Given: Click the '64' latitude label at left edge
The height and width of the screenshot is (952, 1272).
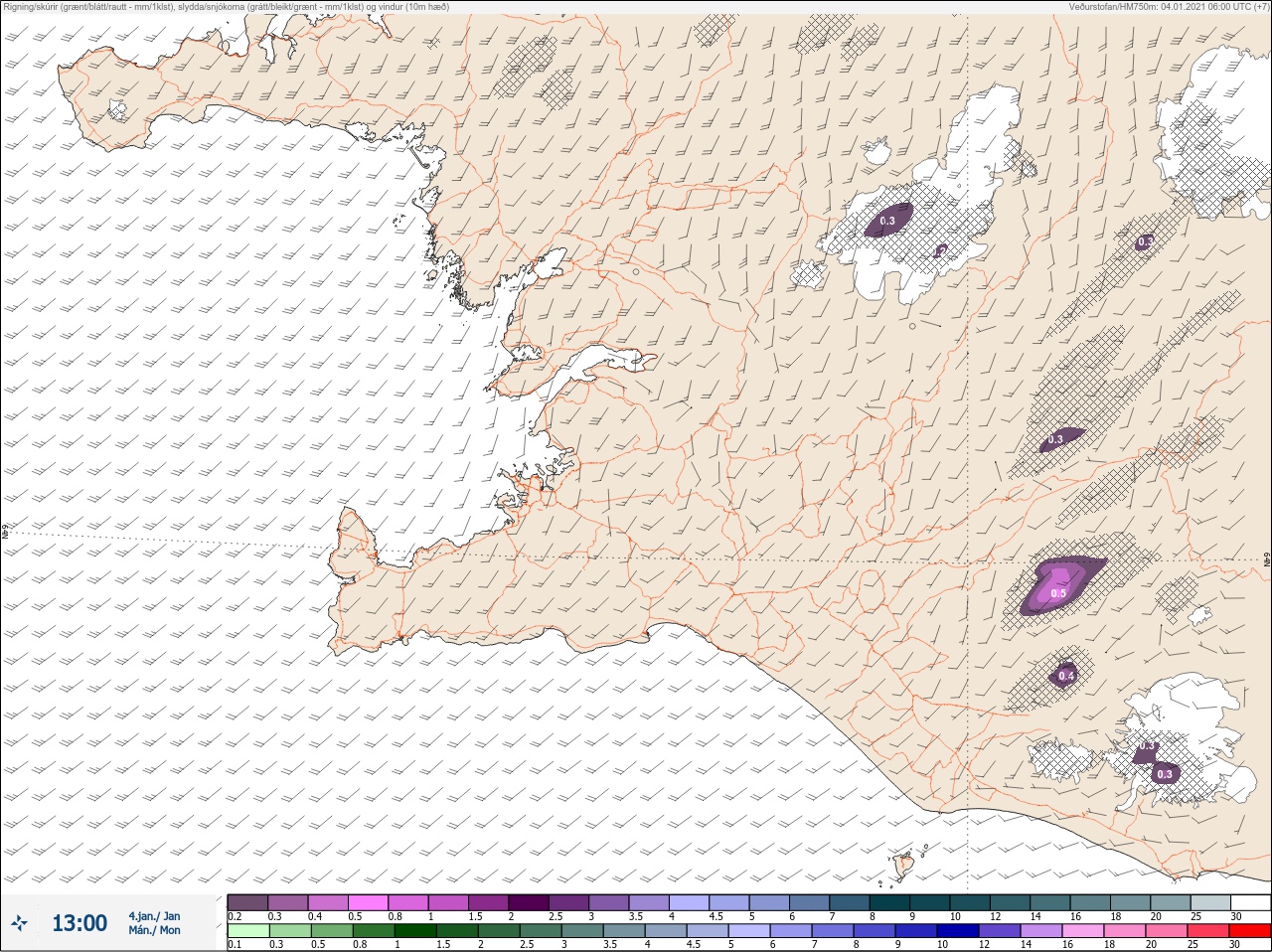Looking at the screenshot, I should click(x=4, y=532).
